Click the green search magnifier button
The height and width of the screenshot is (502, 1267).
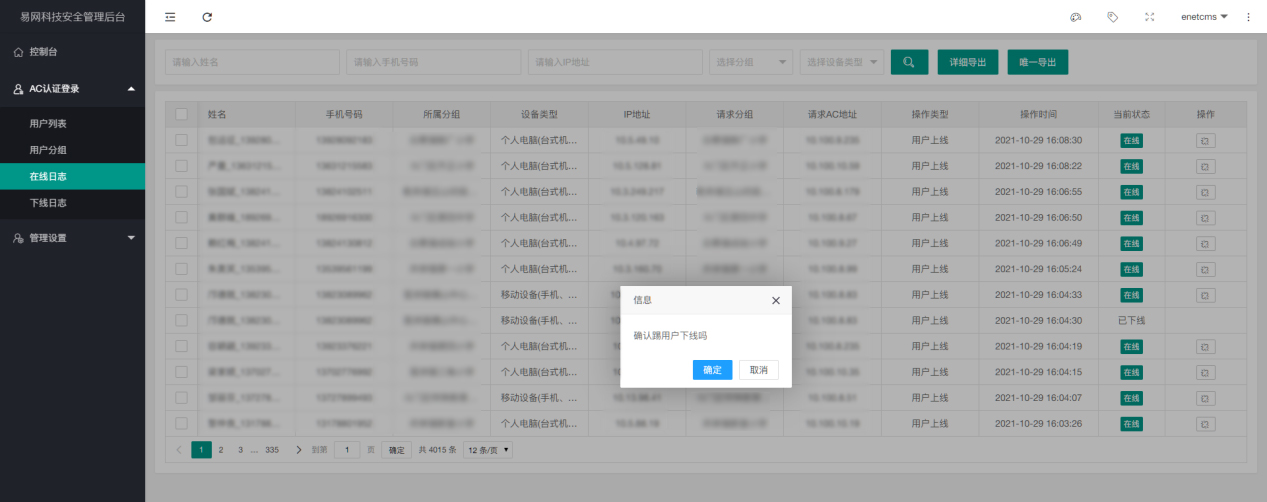pos(909,62)
